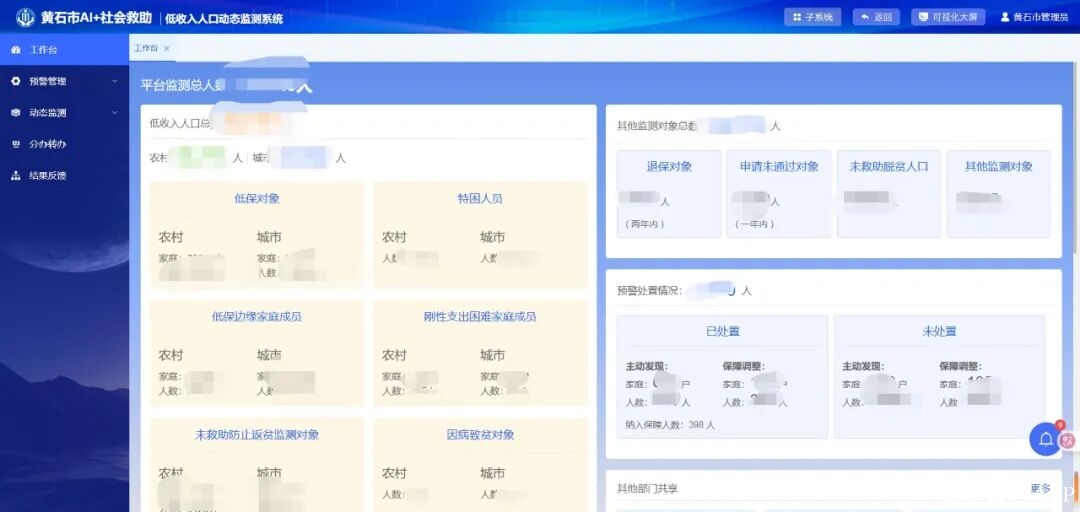The image size is (1080, 512).
Task: Click the 分办转办 sidebar icon
Action: click(x=15, y=144)
